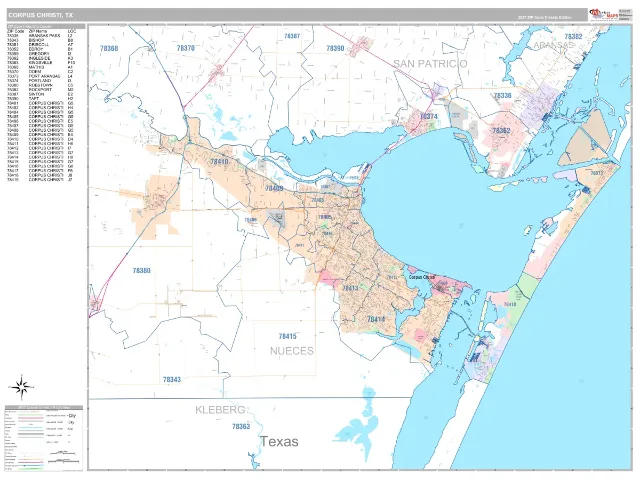Click ZIP label 78380 on the map
640x480 pixels.
[142, 271]
